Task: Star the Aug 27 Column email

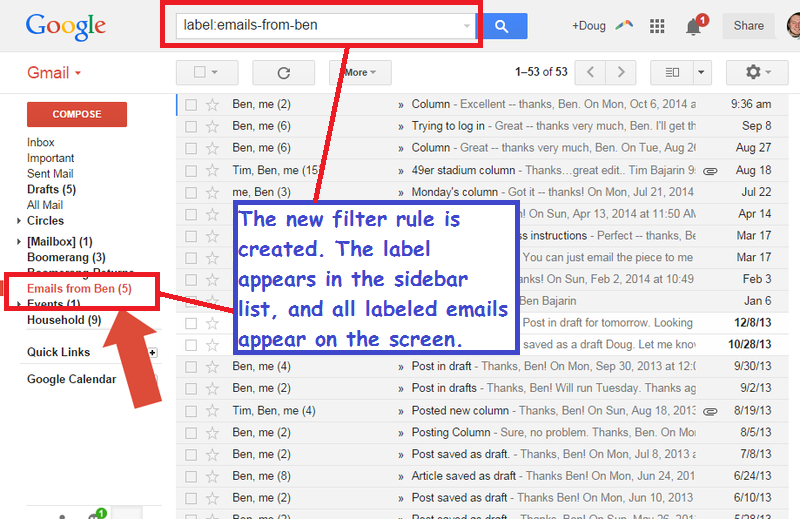Action: pos(212,149)
